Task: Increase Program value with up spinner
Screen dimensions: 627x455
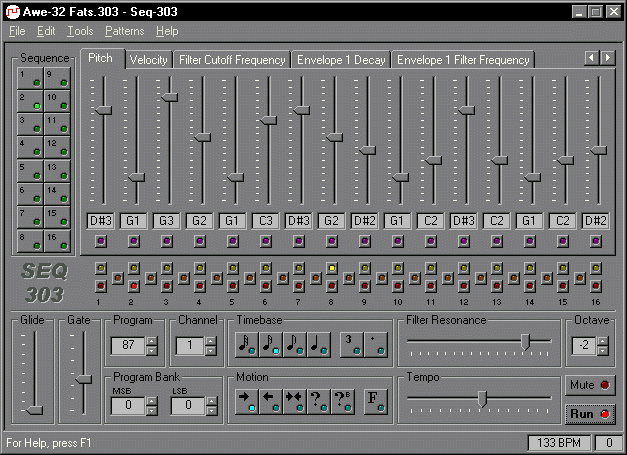Action: pos(152,341)
